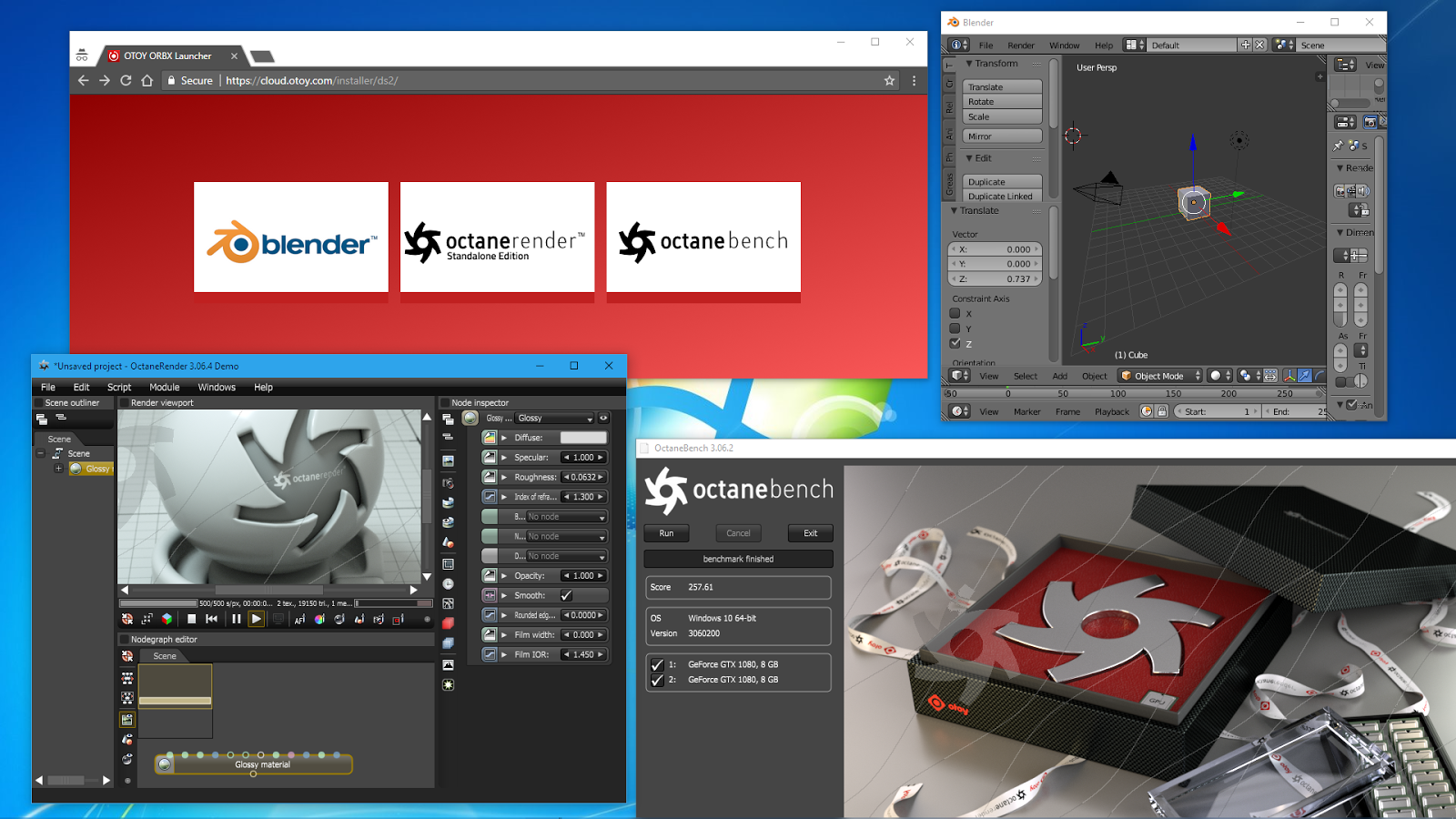Open the Chrome three-dot menu
Image resolution: width=1456 pixels, height=819 pixels.
click(914, 80)
